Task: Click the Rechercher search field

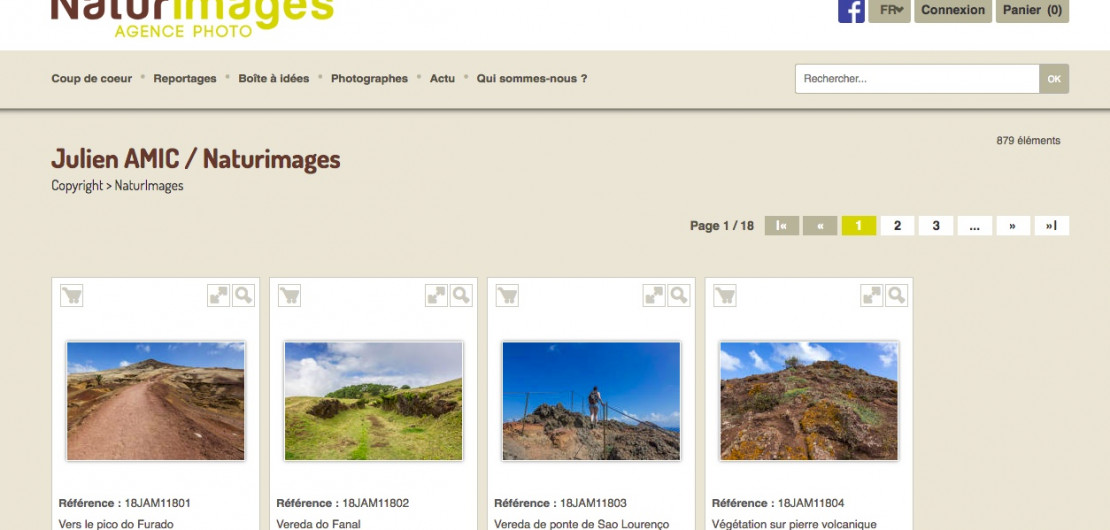Action: (916, 79)
